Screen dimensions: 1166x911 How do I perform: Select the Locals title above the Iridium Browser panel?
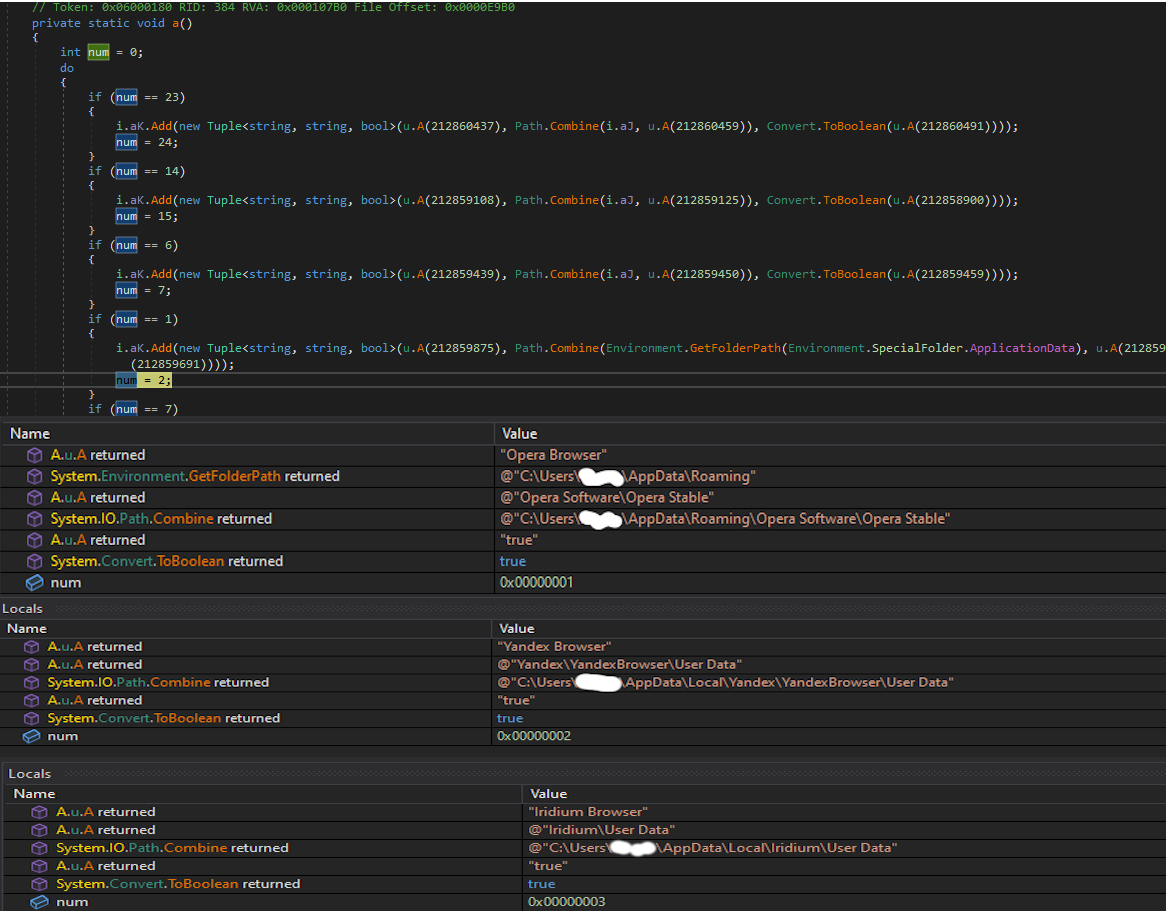click(30, 774)
